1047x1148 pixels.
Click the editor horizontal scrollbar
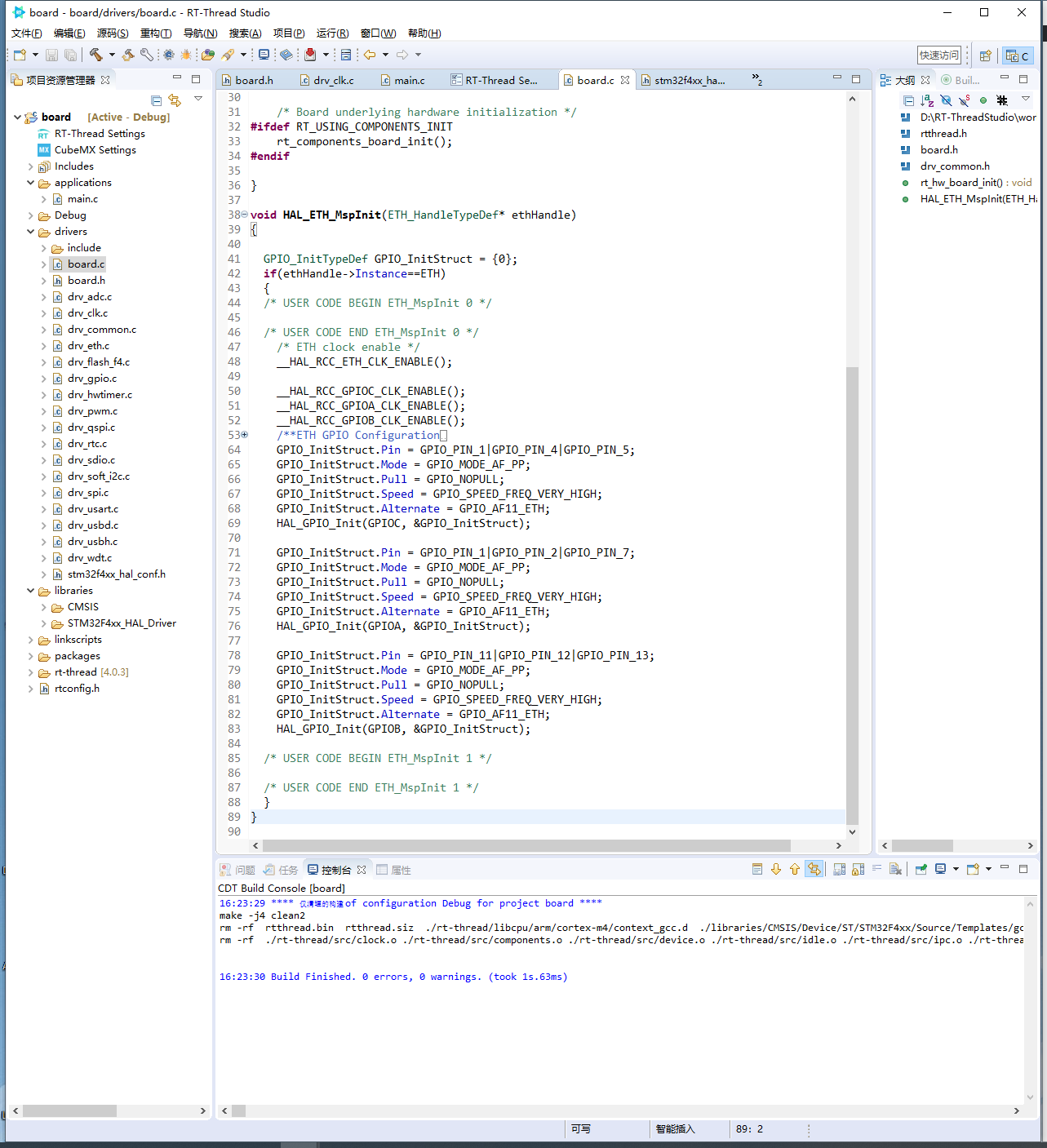526,845
